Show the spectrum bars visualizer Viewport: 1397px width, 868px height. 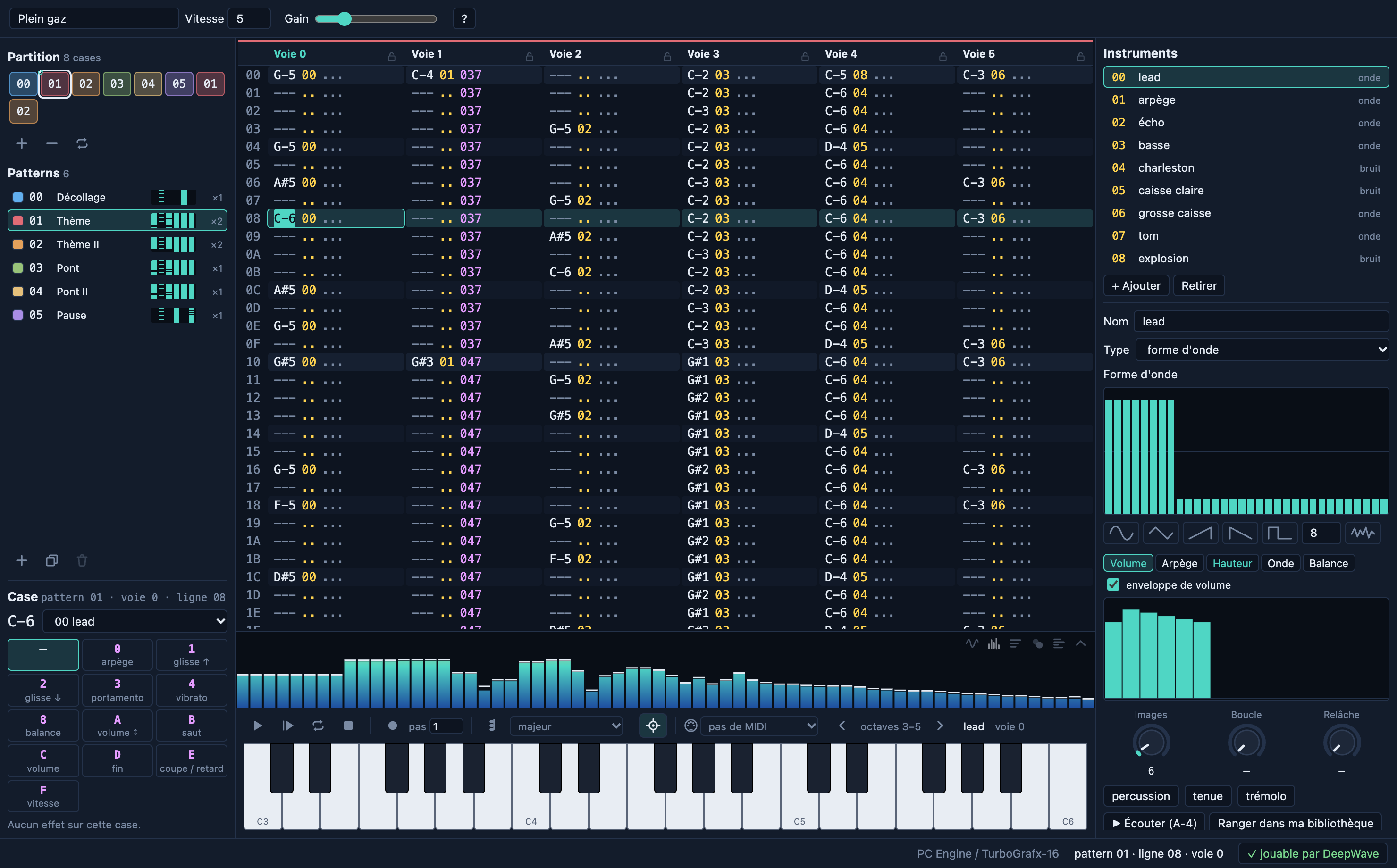tap(993, 643)
